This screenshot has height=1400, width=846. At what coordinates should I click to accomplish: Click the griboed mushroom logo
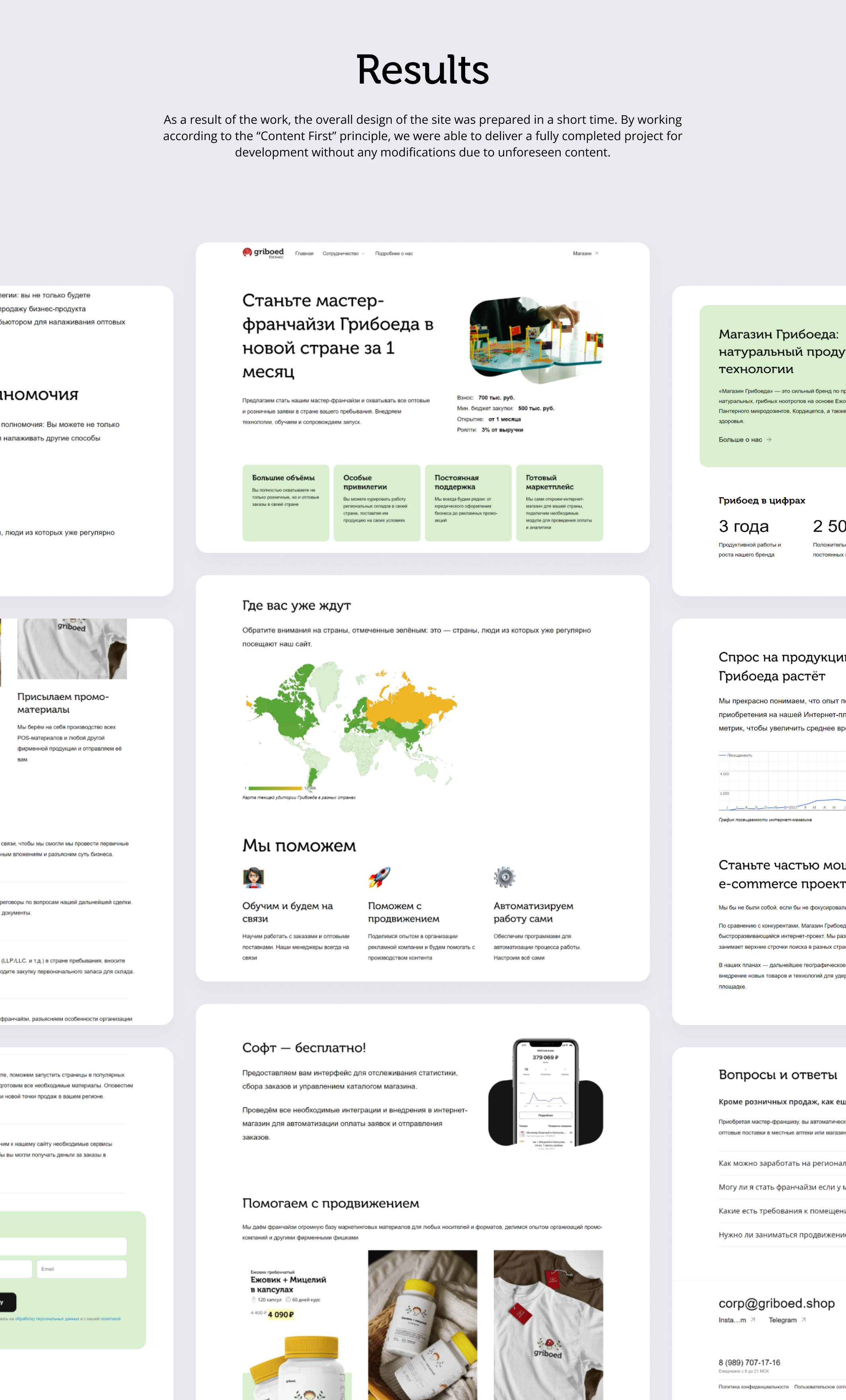click(x=248, y=252)
